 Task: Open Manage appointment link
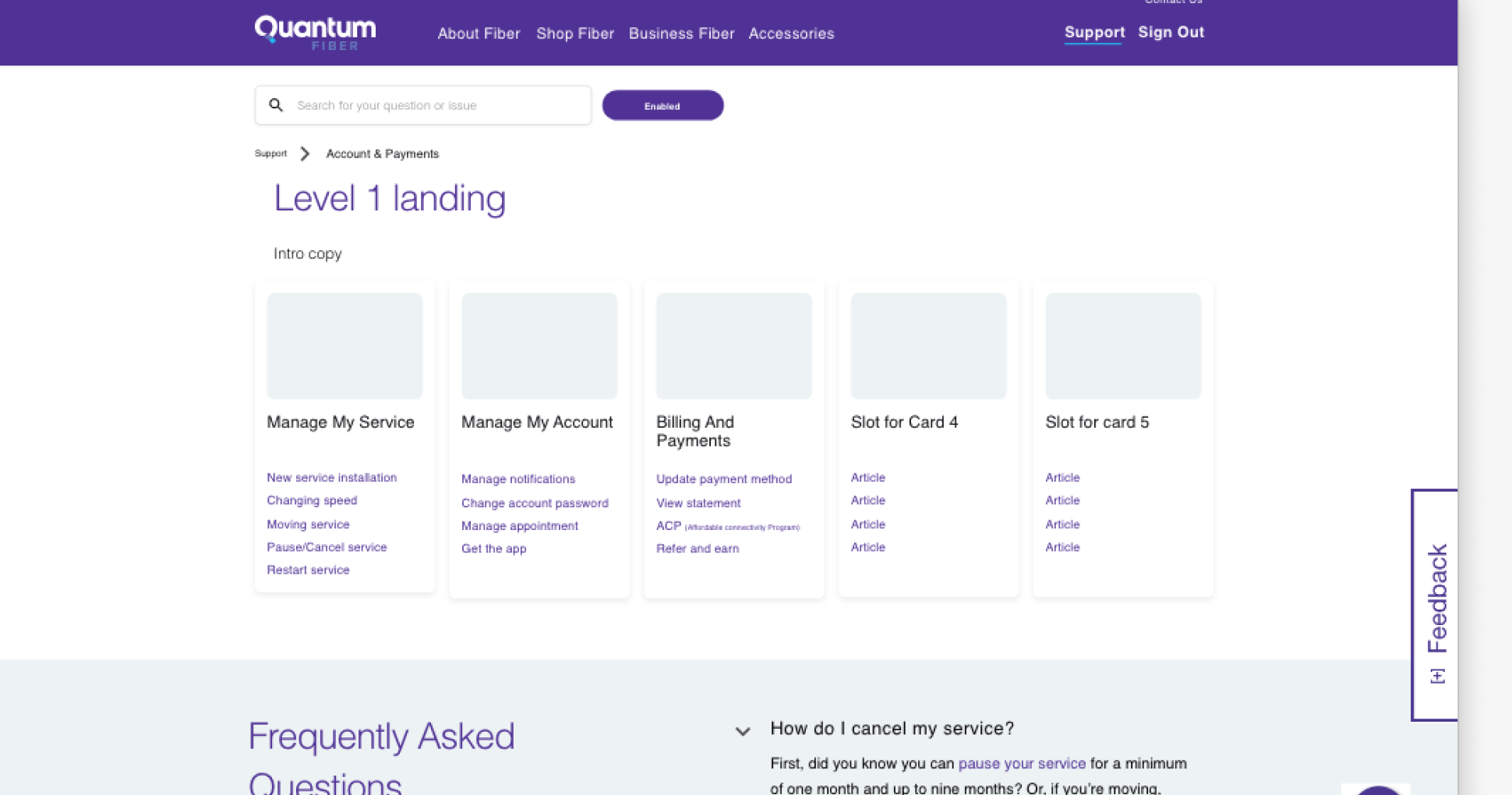(x=520, y=525)
